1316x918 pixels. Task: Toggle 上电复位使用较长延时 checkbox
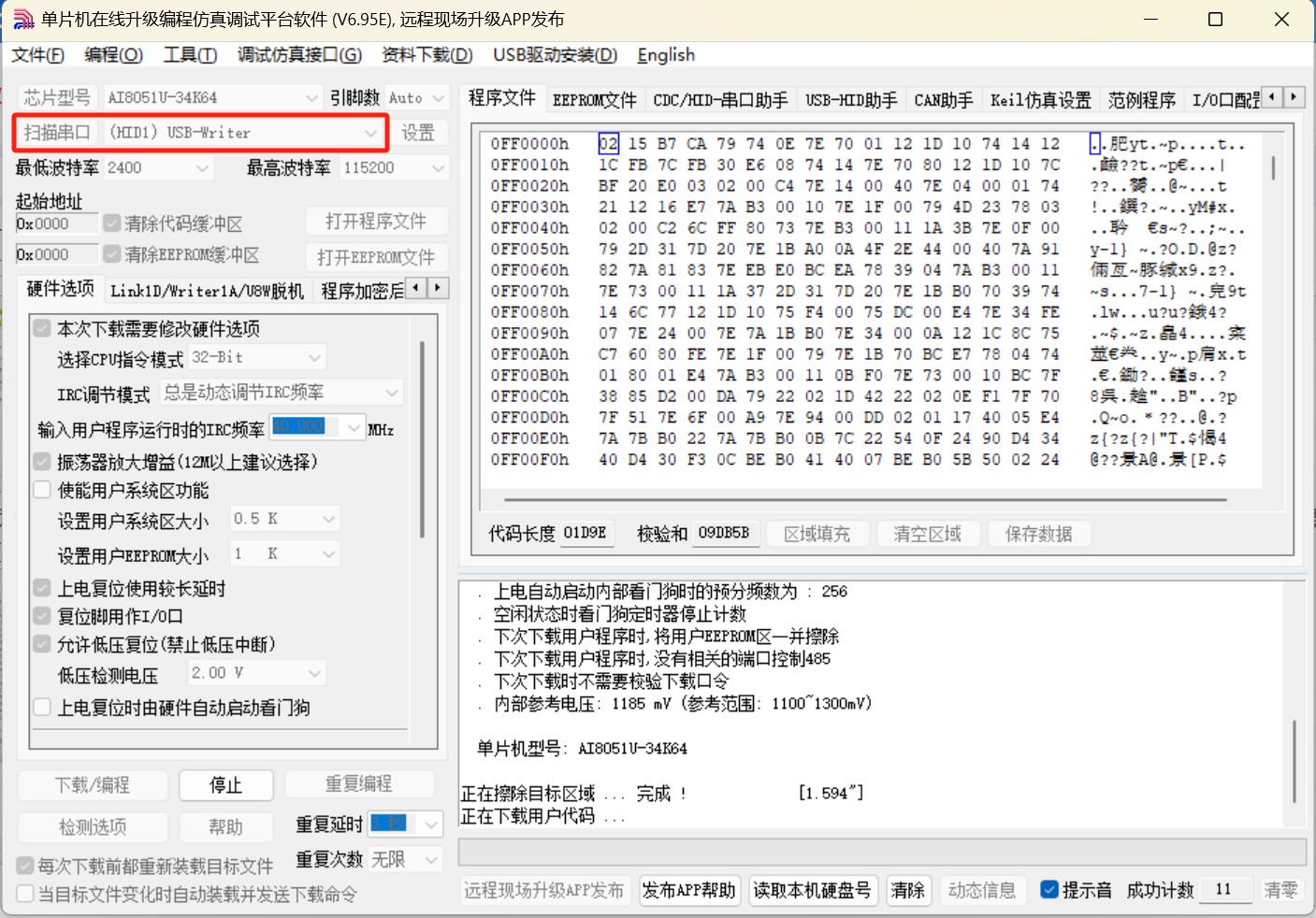42,588
